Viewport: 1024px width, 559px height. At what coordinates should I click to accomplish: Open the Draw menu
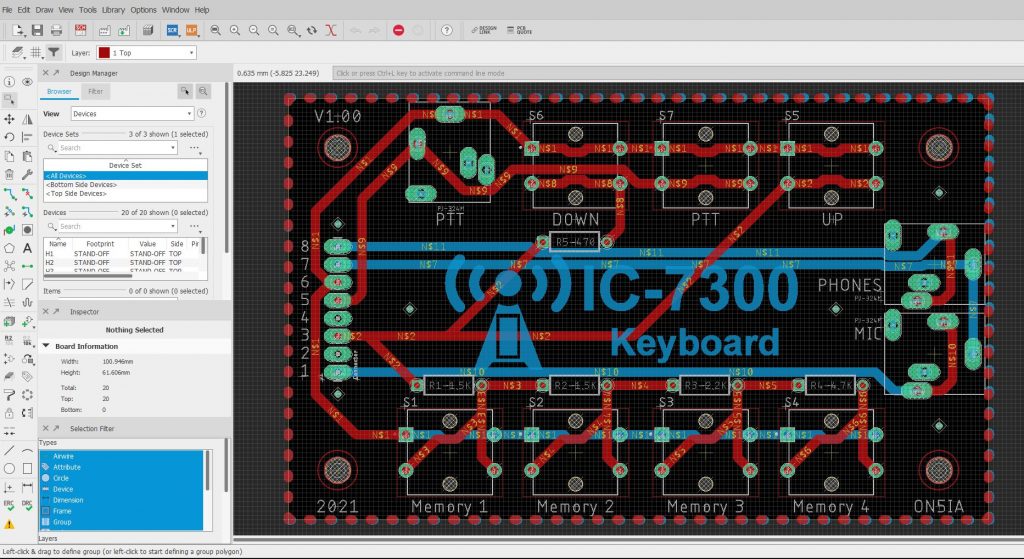[x=44, y=10]
